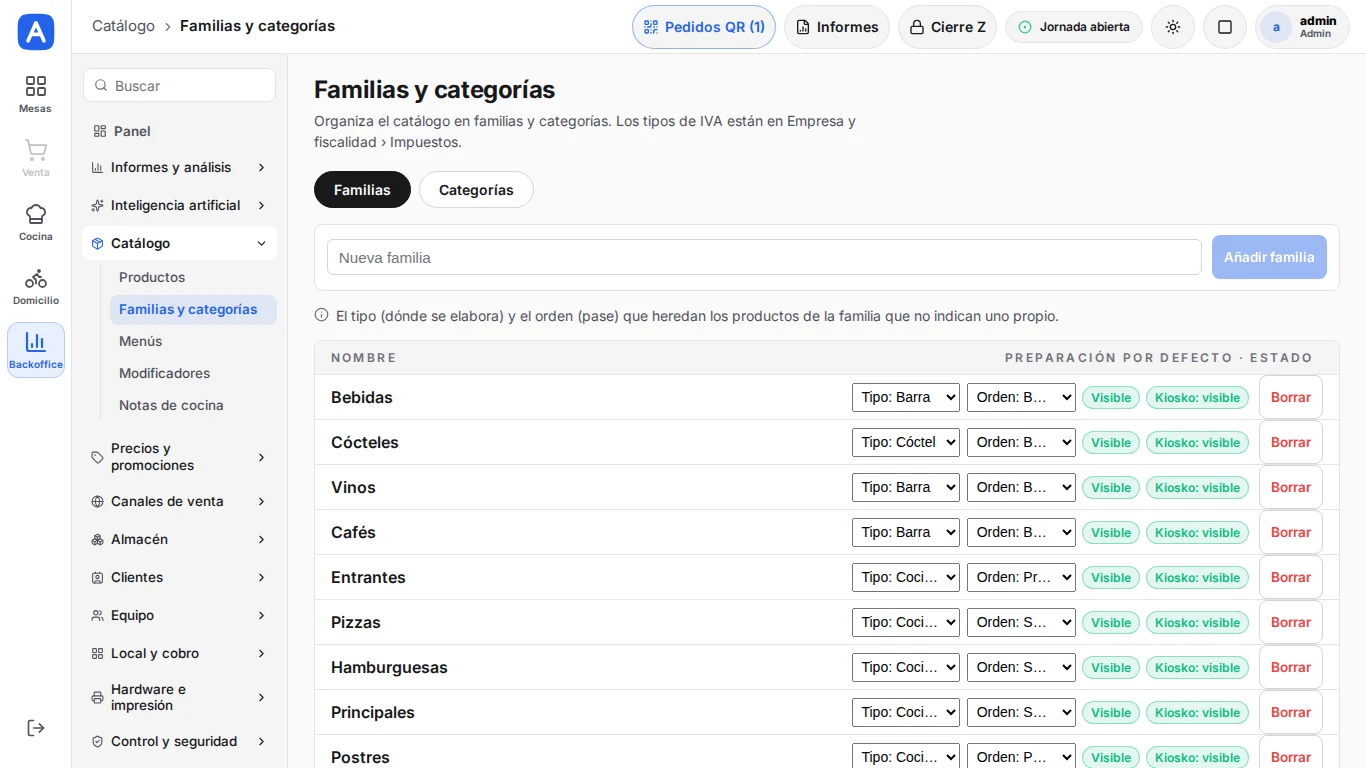Viewport: 1366px width, 768px height.
Task: Open Tipo dropdown for Bebidas
Action: [906, 397]
